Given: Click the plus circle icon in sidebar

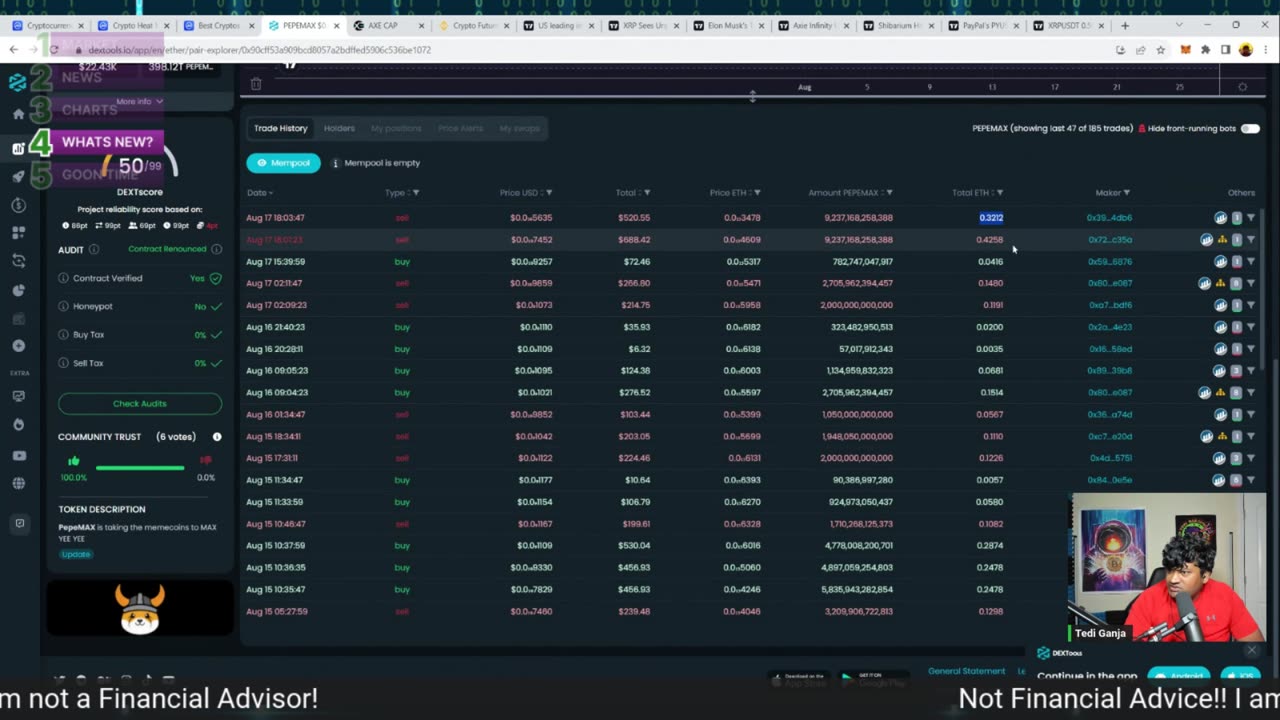Looking at the screenshot, I should pyautogui.click(x=18, y=346).
